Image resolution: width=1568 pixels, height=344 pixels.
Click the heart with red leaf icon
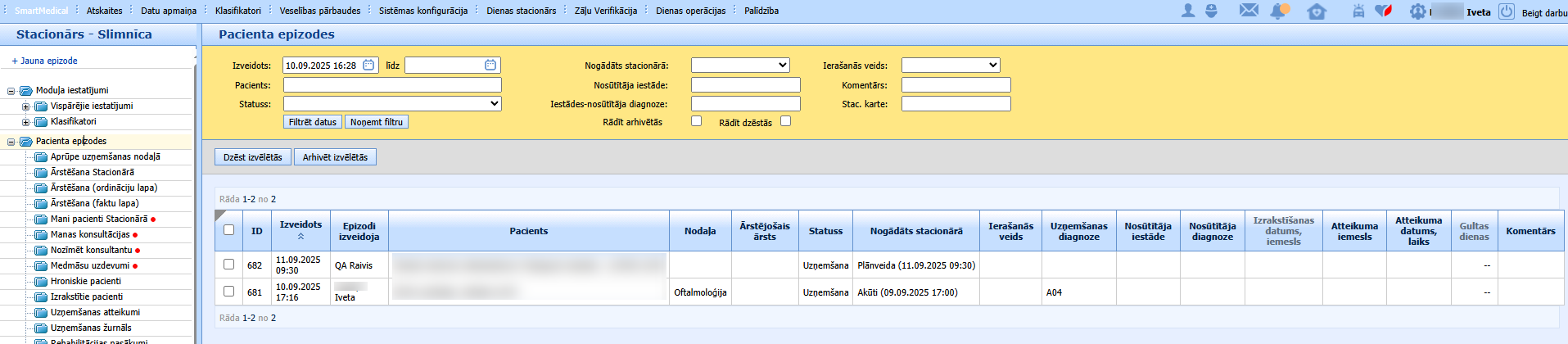click(1384, 11)
